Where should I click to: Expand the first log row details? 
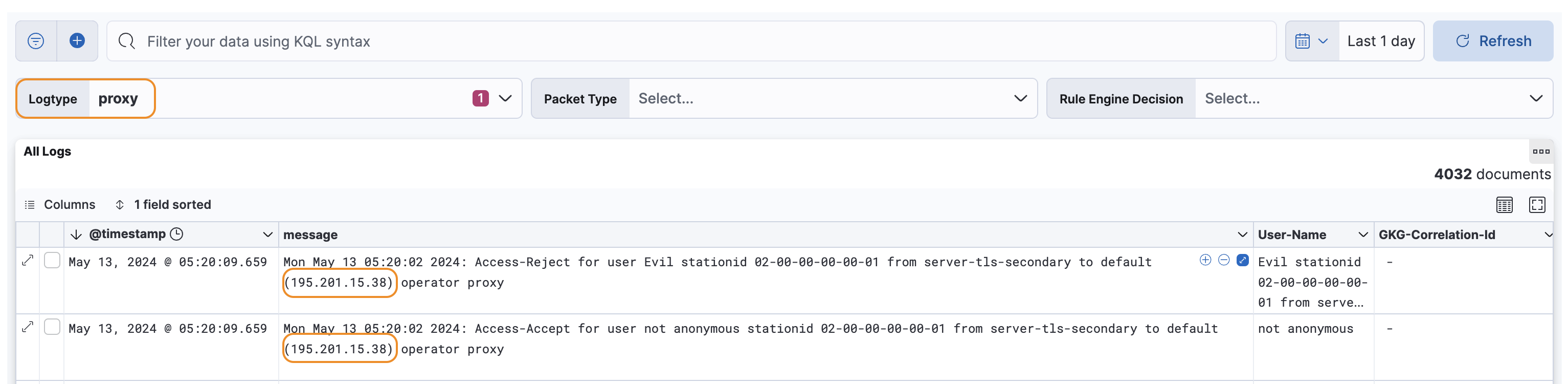click(28, 261)
